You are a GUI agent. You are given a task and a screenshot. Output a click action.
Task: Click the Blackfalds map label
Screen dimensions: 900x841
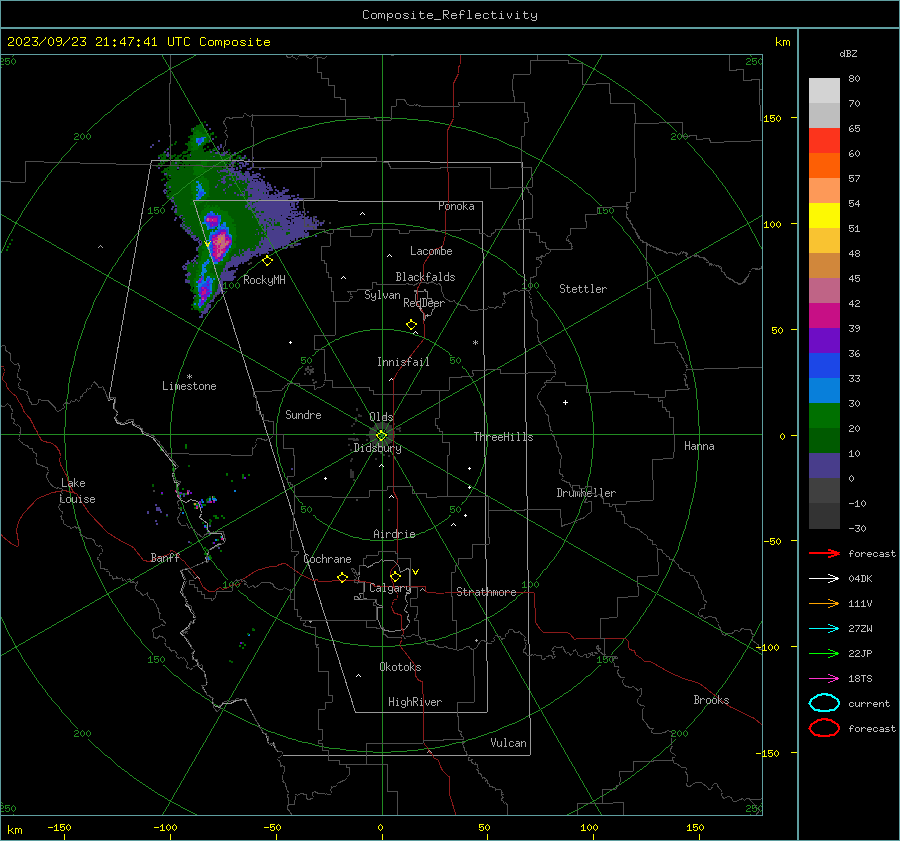(425, 277)
